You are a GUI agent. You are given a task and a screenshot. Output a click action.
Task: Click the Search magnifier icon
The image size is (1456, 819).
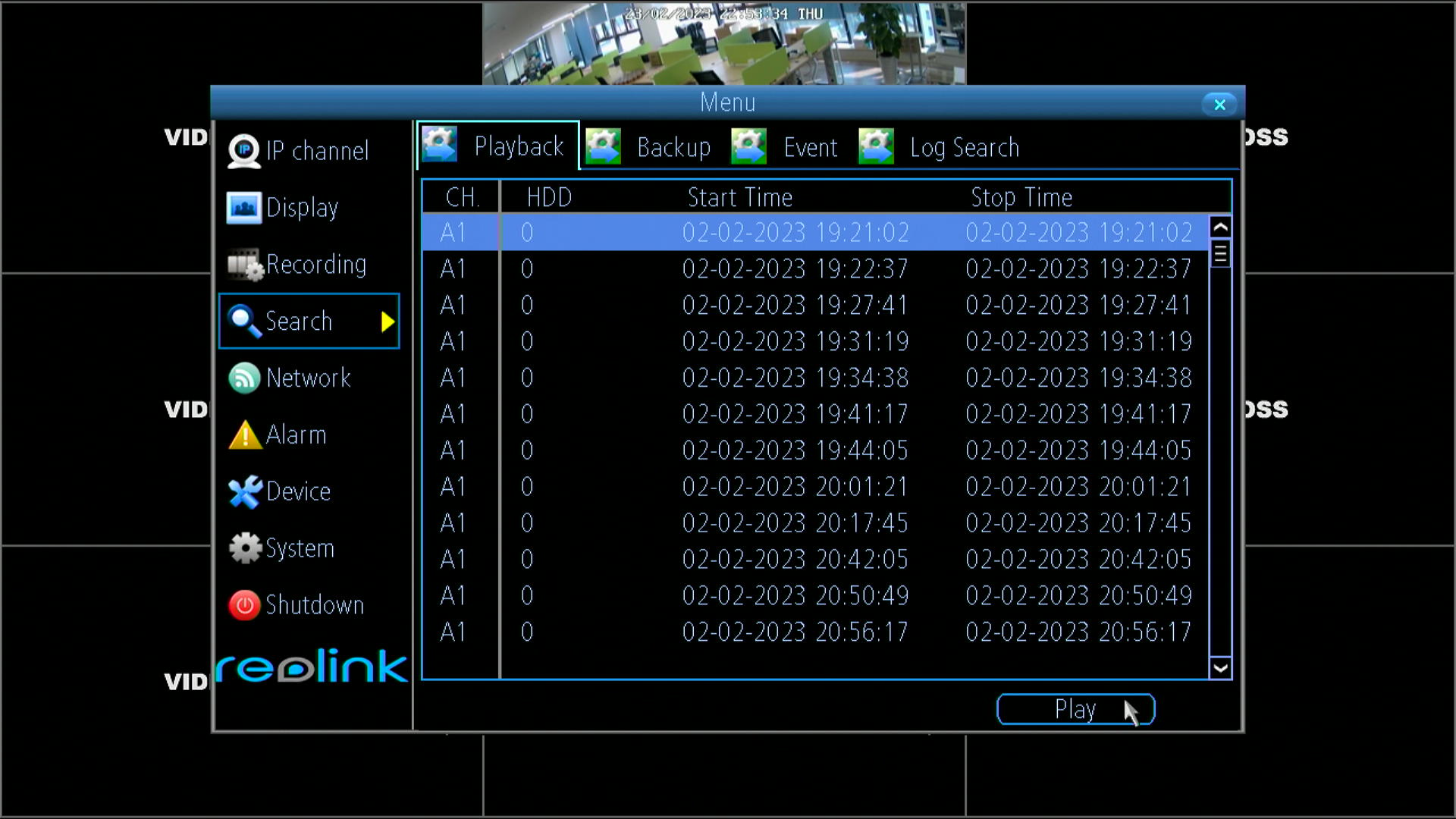244,322
